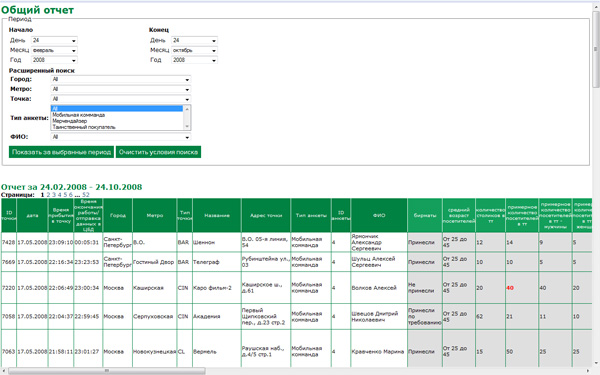Image resolution: width=600 pixels, height=375 pixels.
Task: Open the end day dropdown
Action: tap(194, 40)
